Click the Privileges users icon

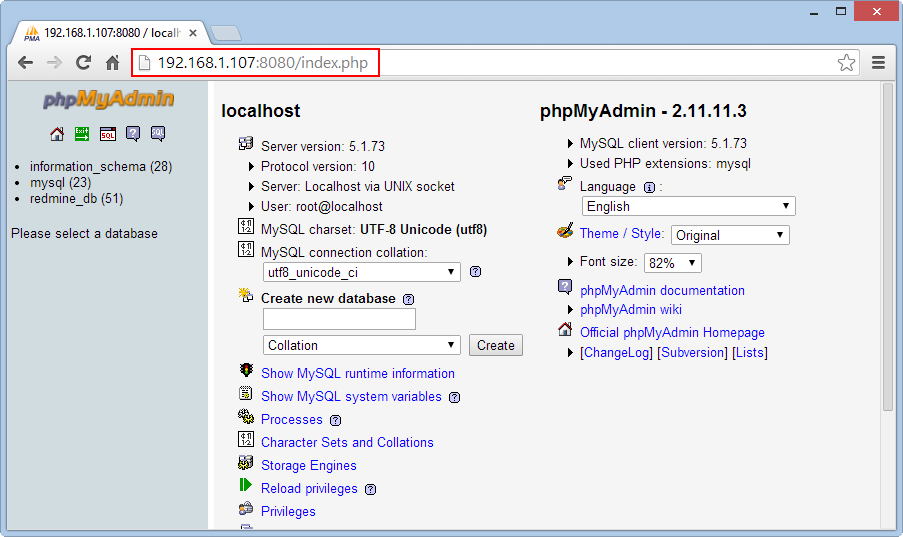pos(246,508)
